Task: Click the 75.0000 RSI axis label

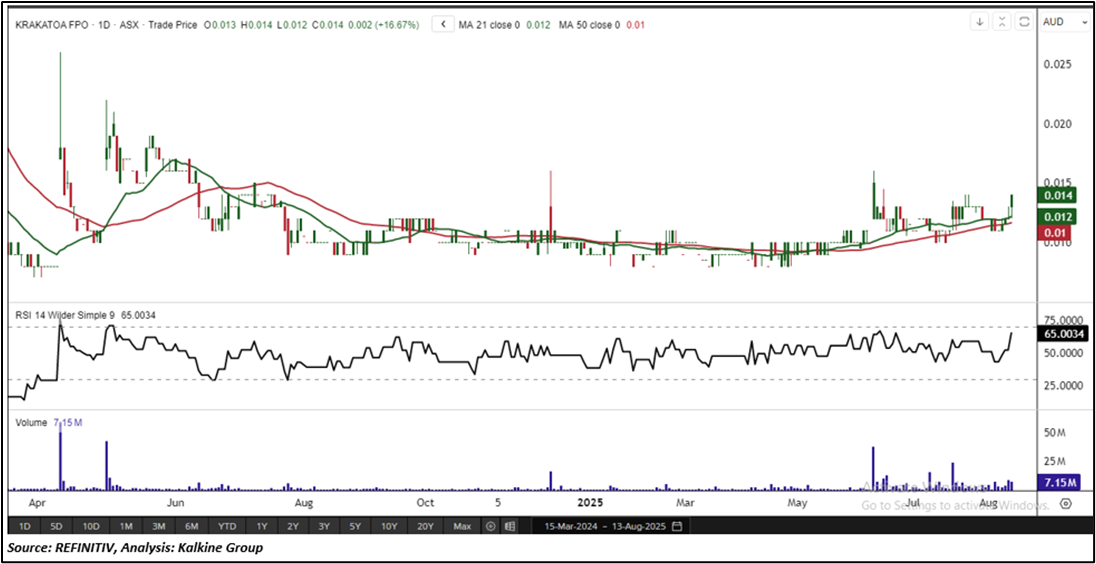Action: tap(1065, 321)
